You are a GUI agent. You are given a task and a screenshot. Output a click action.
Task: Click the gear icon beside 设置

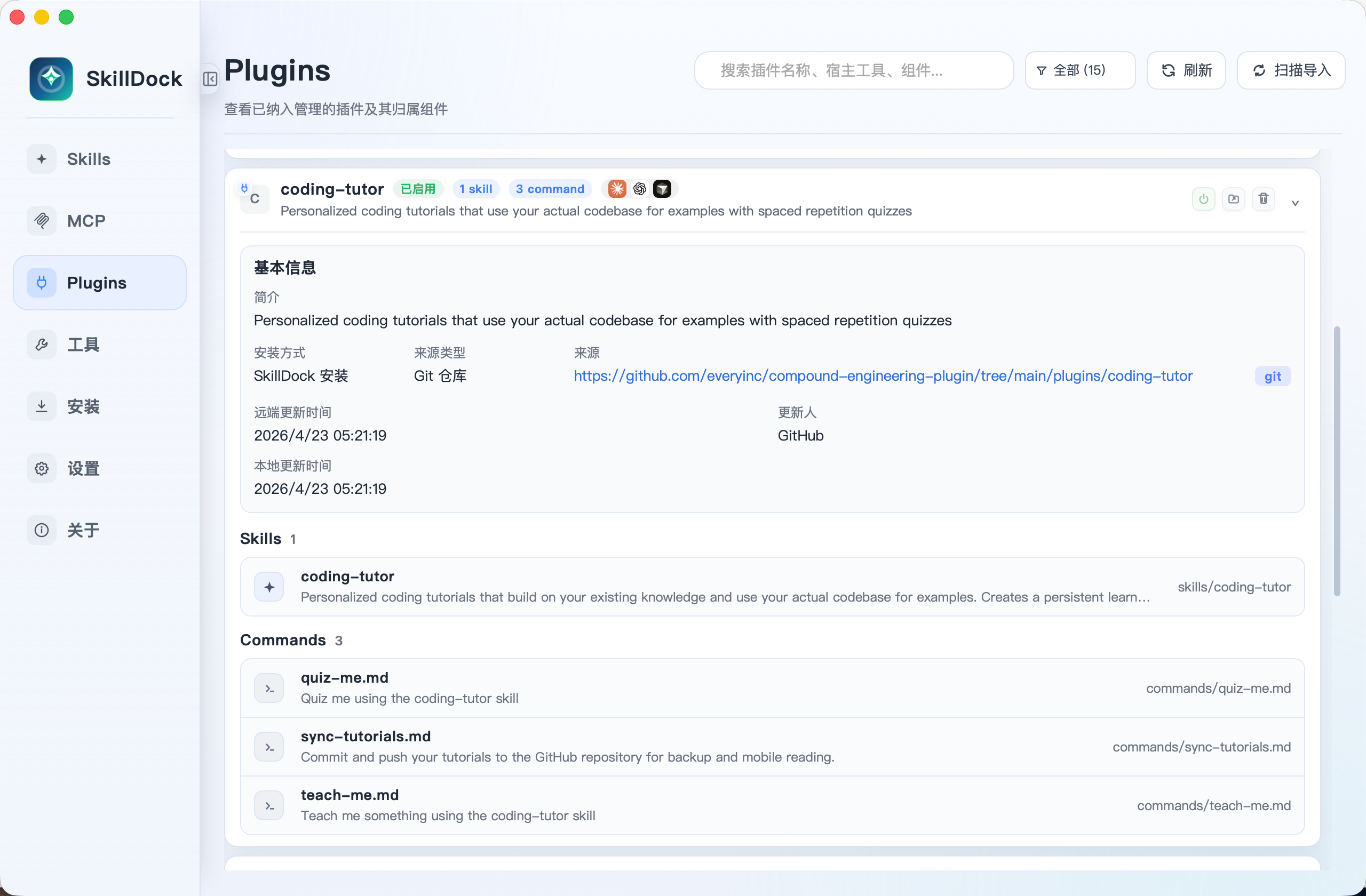[41, 469]
